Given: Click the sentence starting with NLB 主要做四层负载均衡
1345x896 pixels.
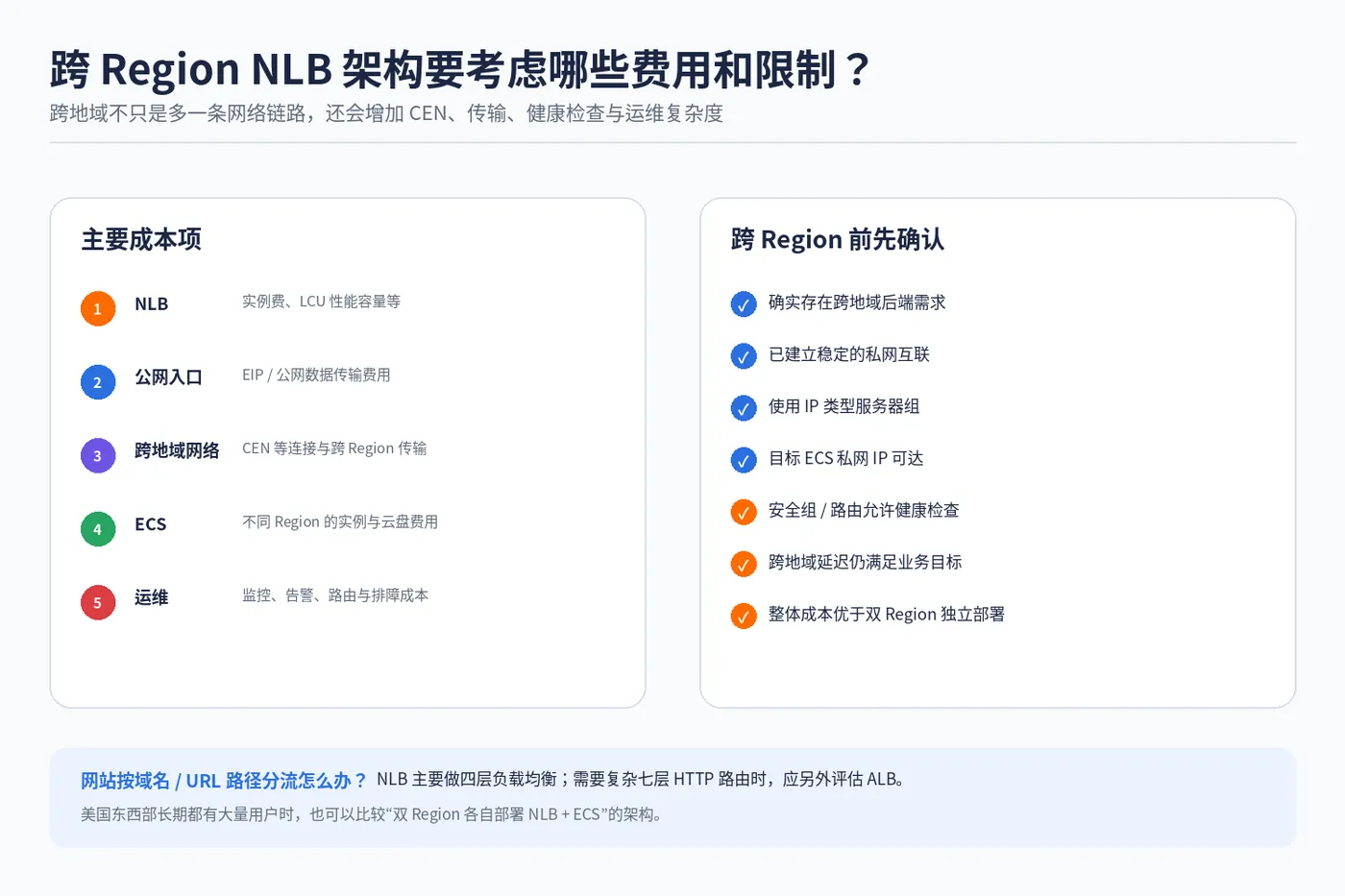Looking at the screenshot, I should point(642,780).
